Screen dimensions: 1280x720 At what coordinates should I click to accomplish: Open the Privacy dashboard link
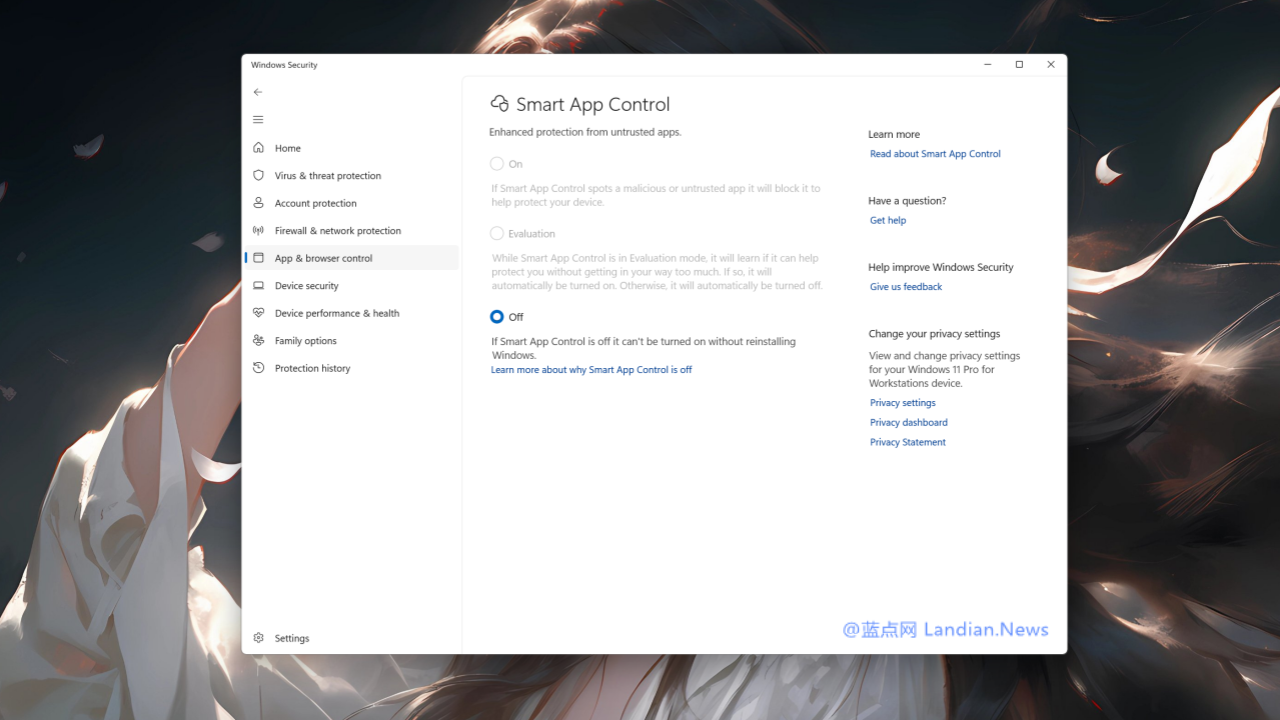[909, 422]
